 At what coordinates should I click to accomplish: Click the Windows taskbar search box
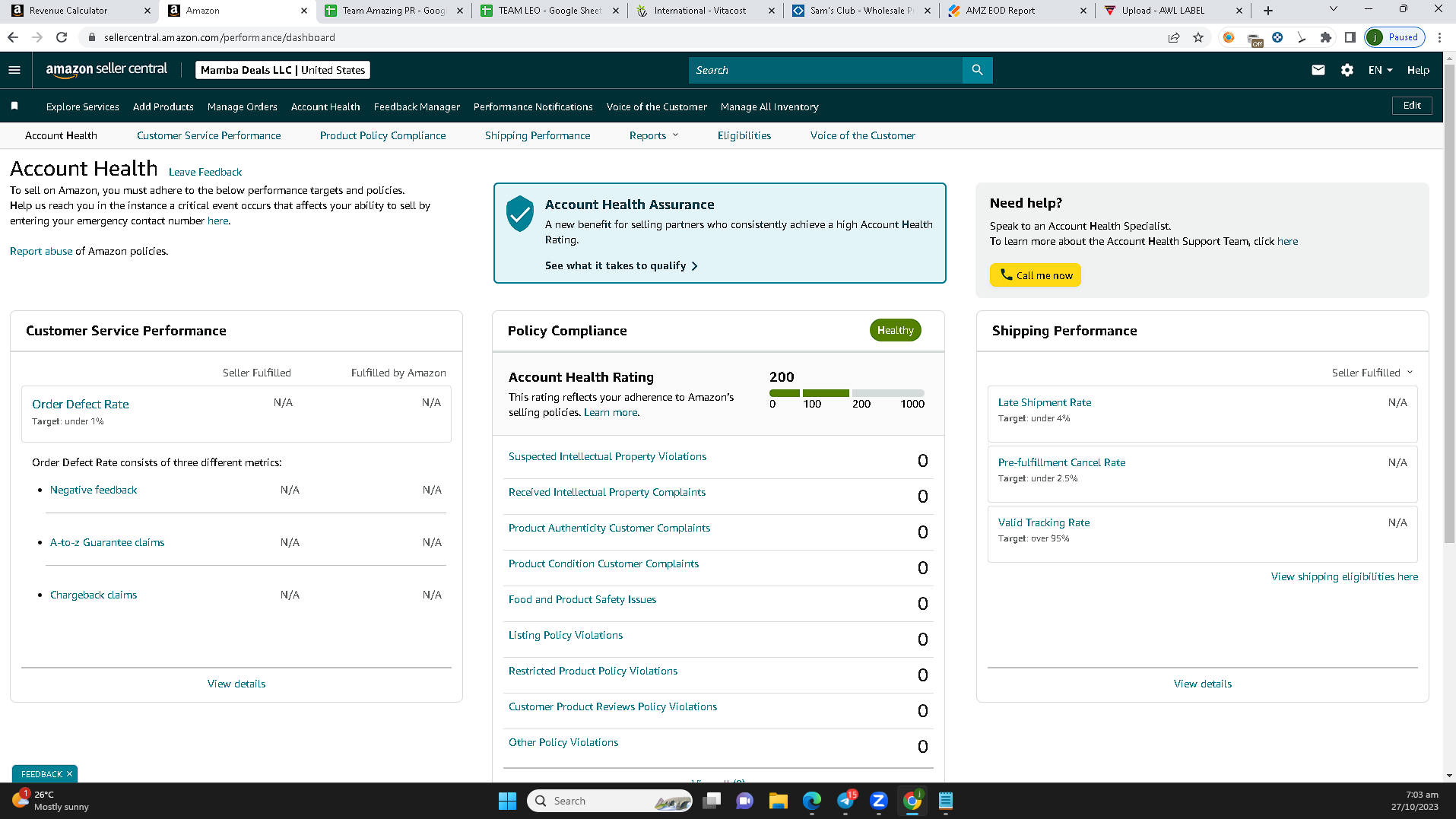coord(610,801)
